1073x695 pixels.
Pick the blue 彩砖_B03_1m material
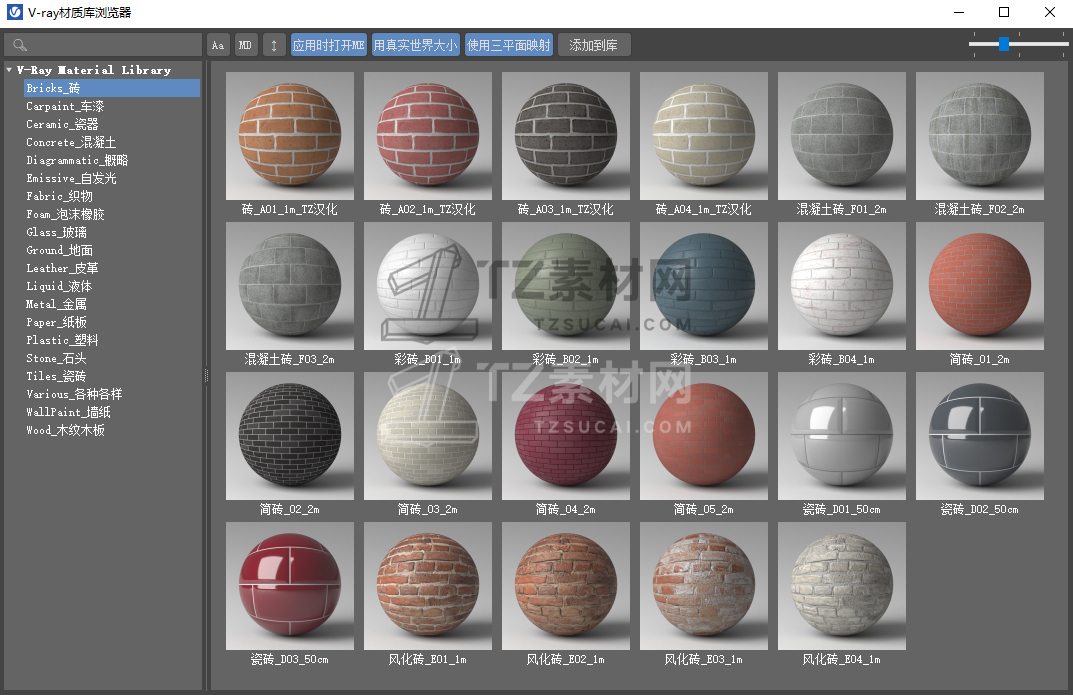(703, 286)
